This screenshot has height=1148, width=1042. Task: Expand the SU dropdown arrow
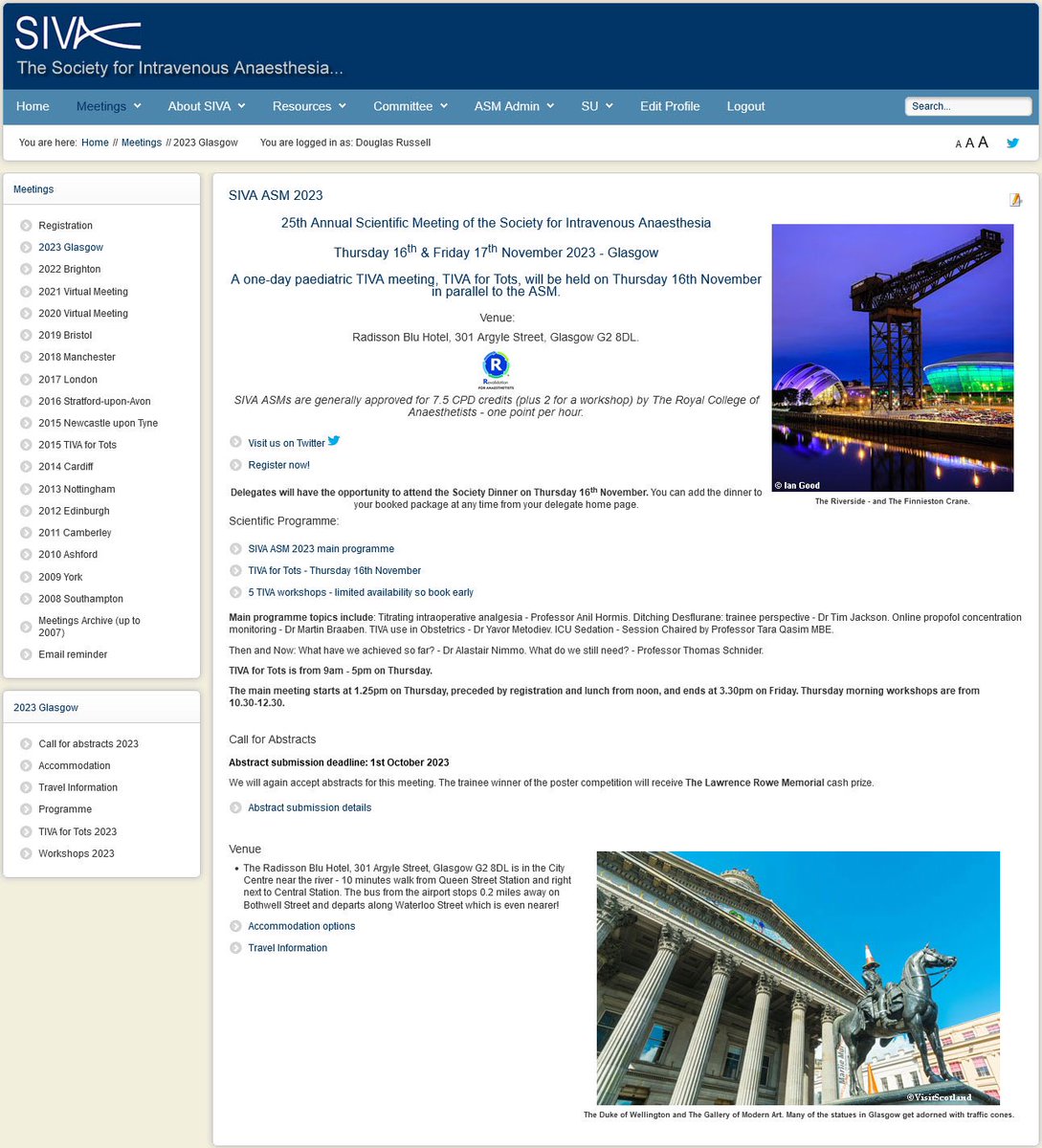pos(610,106)
